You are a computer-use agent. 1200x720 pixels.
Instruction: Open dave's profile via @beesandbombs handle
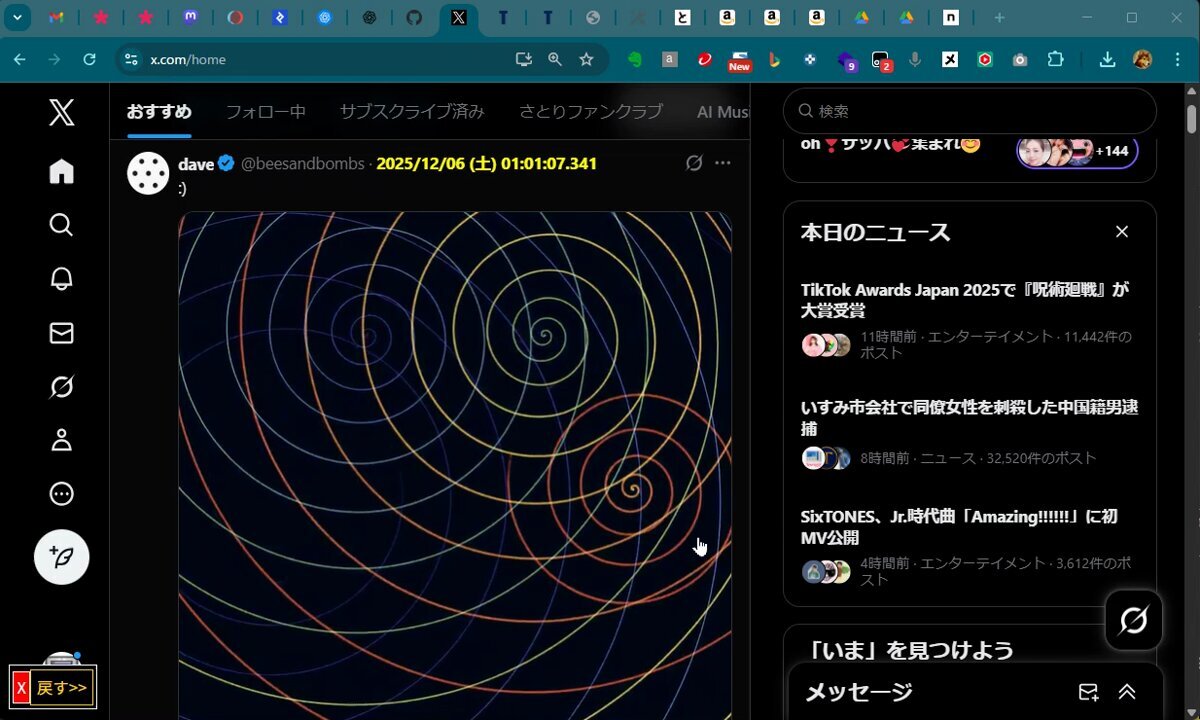pyautogui.click(x=302, y=164)
